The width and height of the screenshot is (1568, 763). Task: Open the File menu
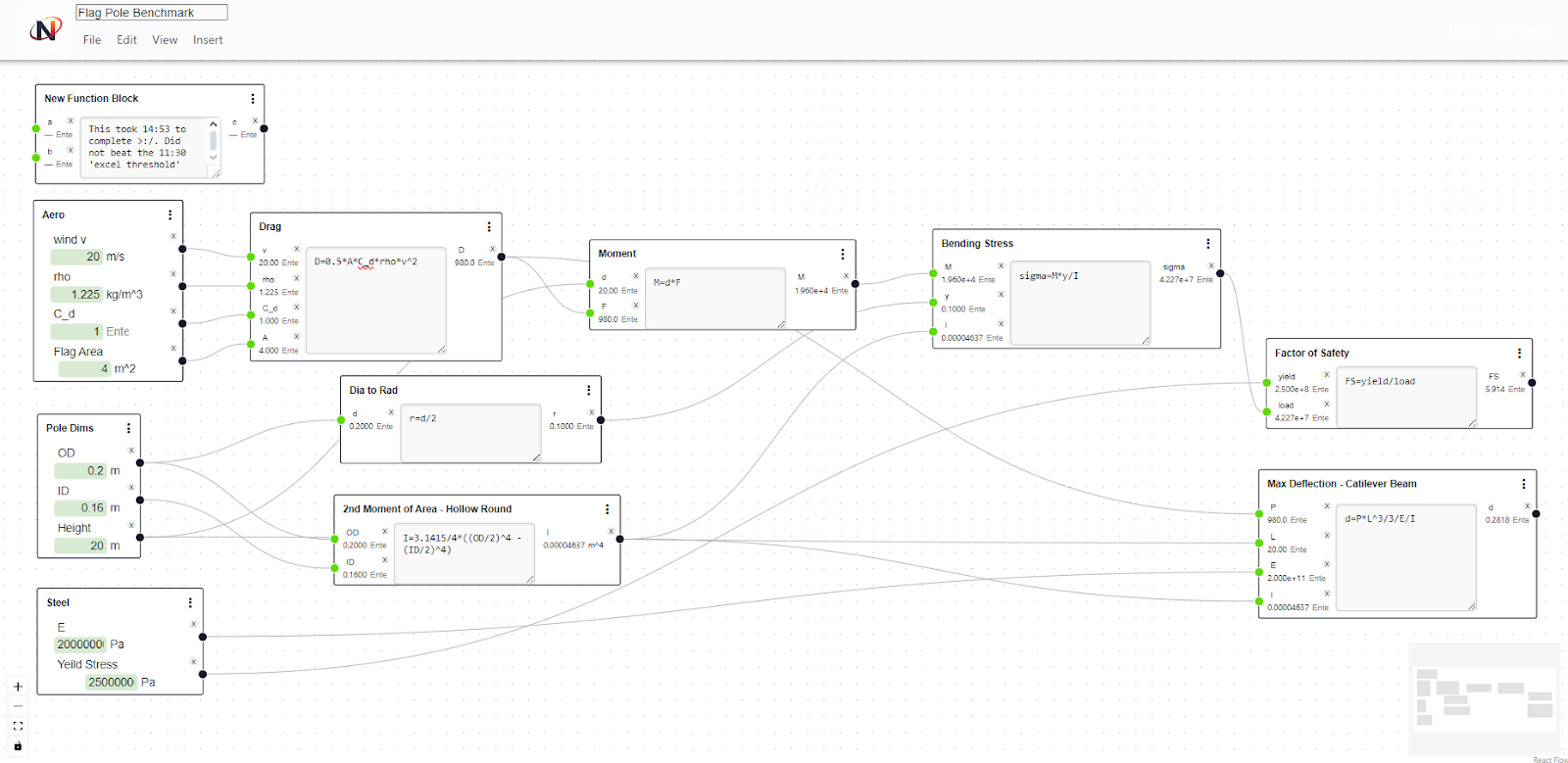[x=92, y=40]
